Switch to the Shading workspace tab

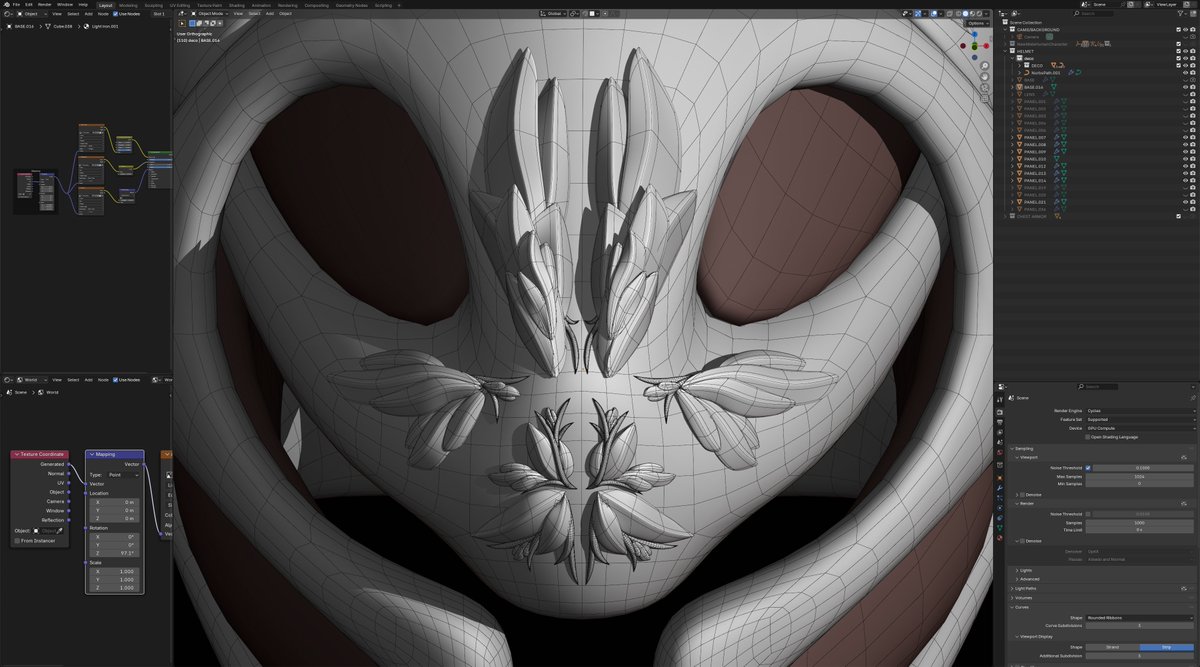[x=237, y=4]
